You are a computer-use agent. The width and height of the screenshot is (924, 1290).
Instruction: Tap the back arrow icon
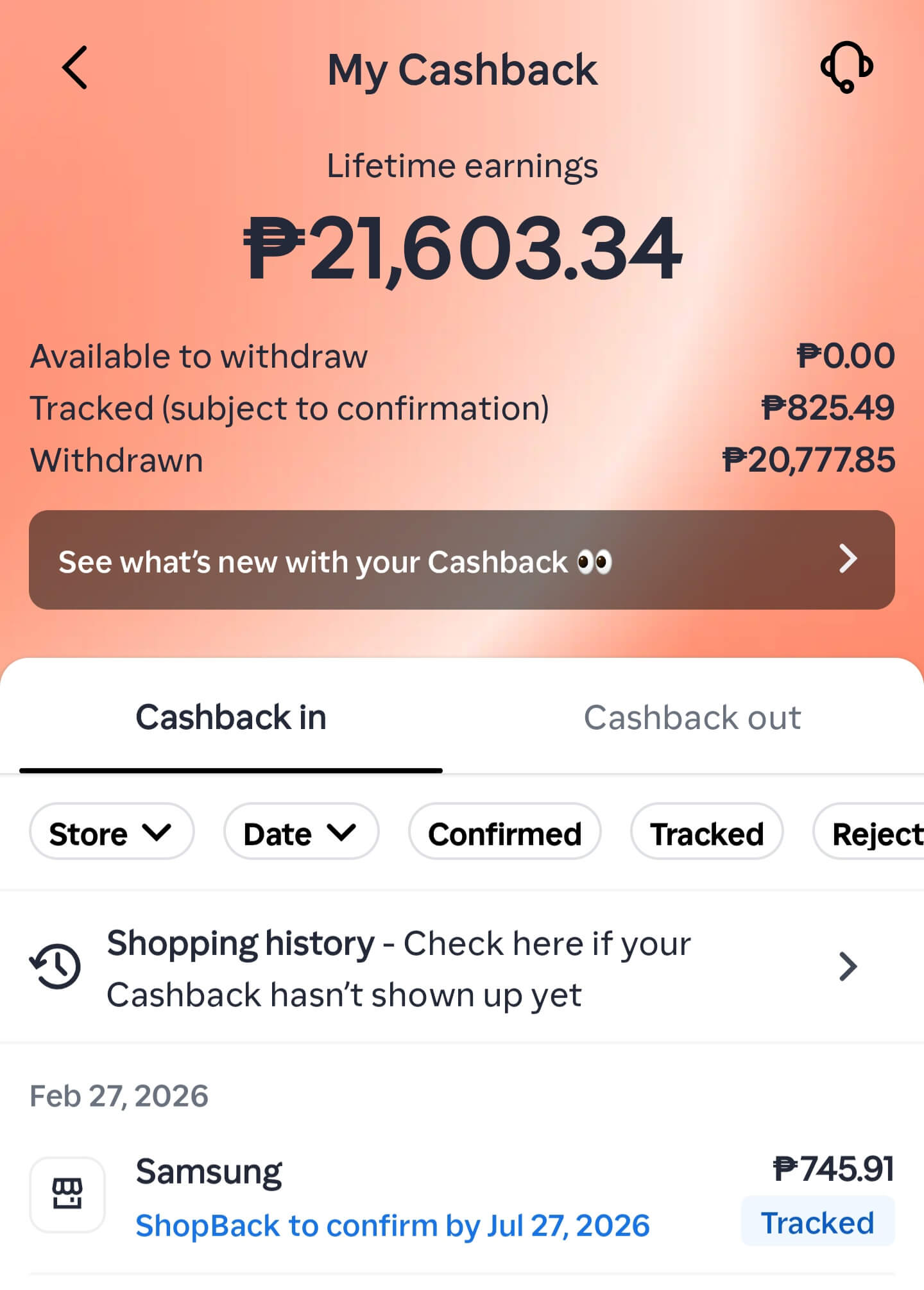(75, 67)
